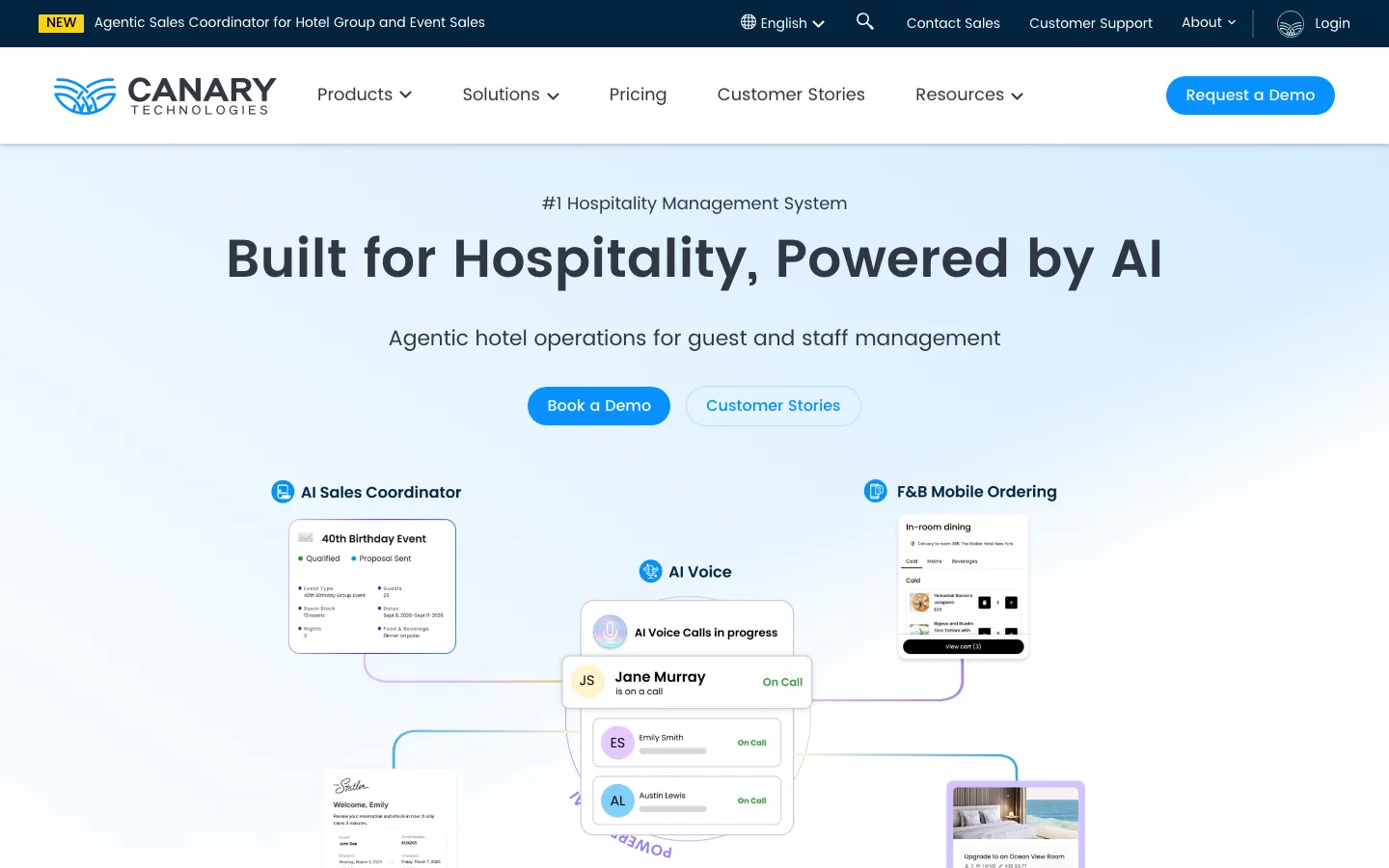1389x868 pixels.
Task: Click the AI Sales Coordinator label
Action: (x=381, y=492)
